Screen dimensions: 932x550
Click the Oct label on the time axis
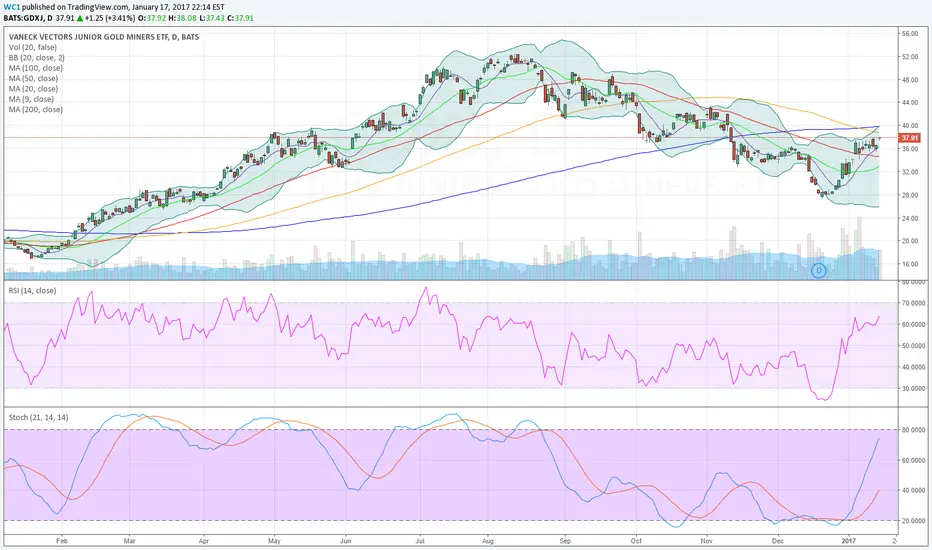(636, 542)
